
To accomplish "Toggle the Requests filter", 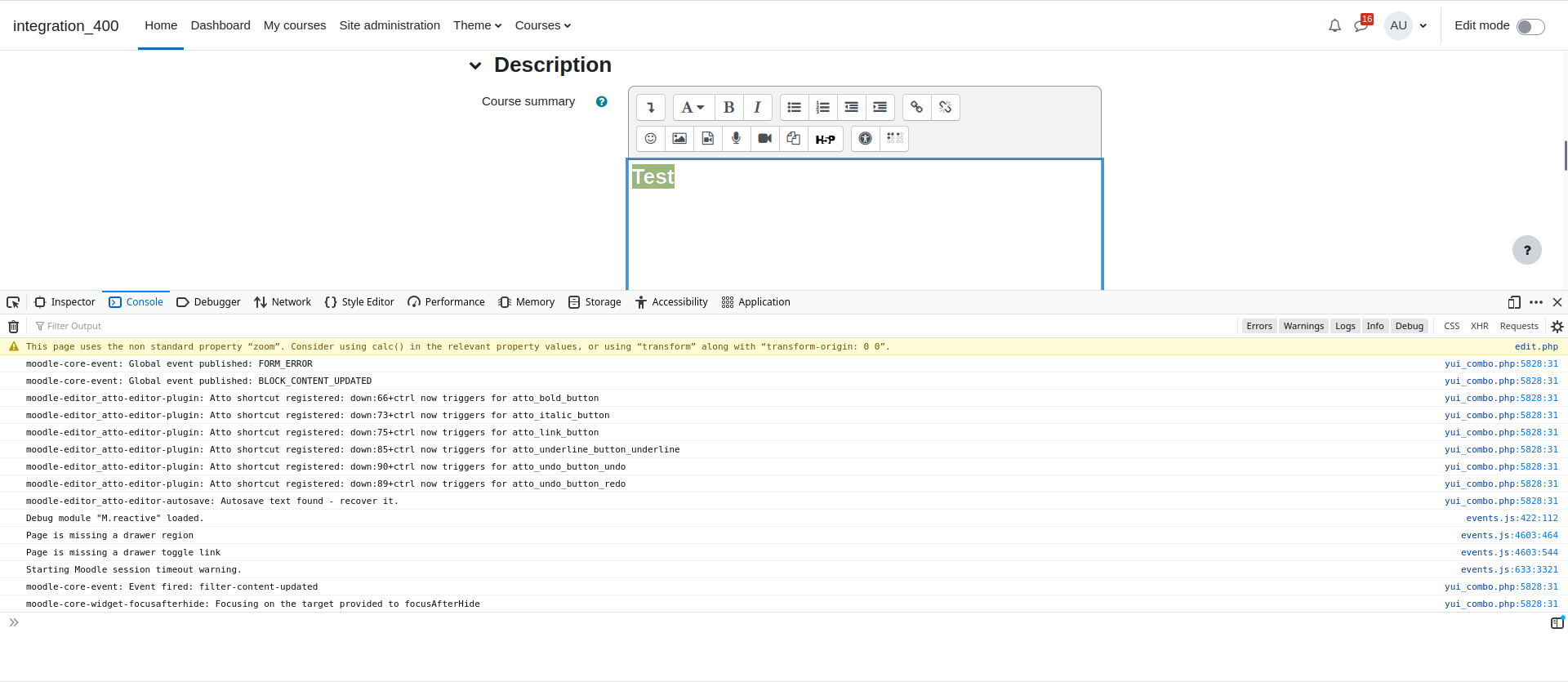I will [1519, 326].
